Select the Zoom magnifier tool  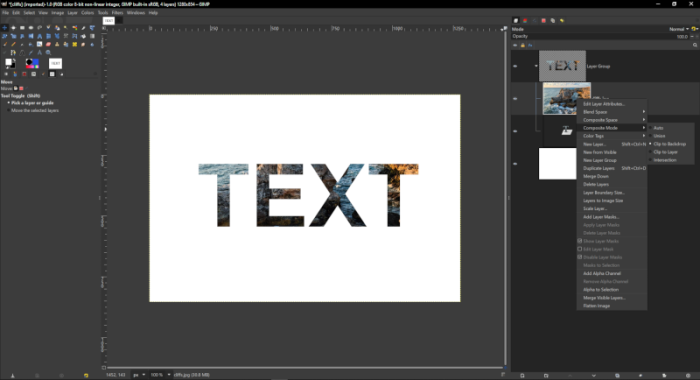click(48, 53)
